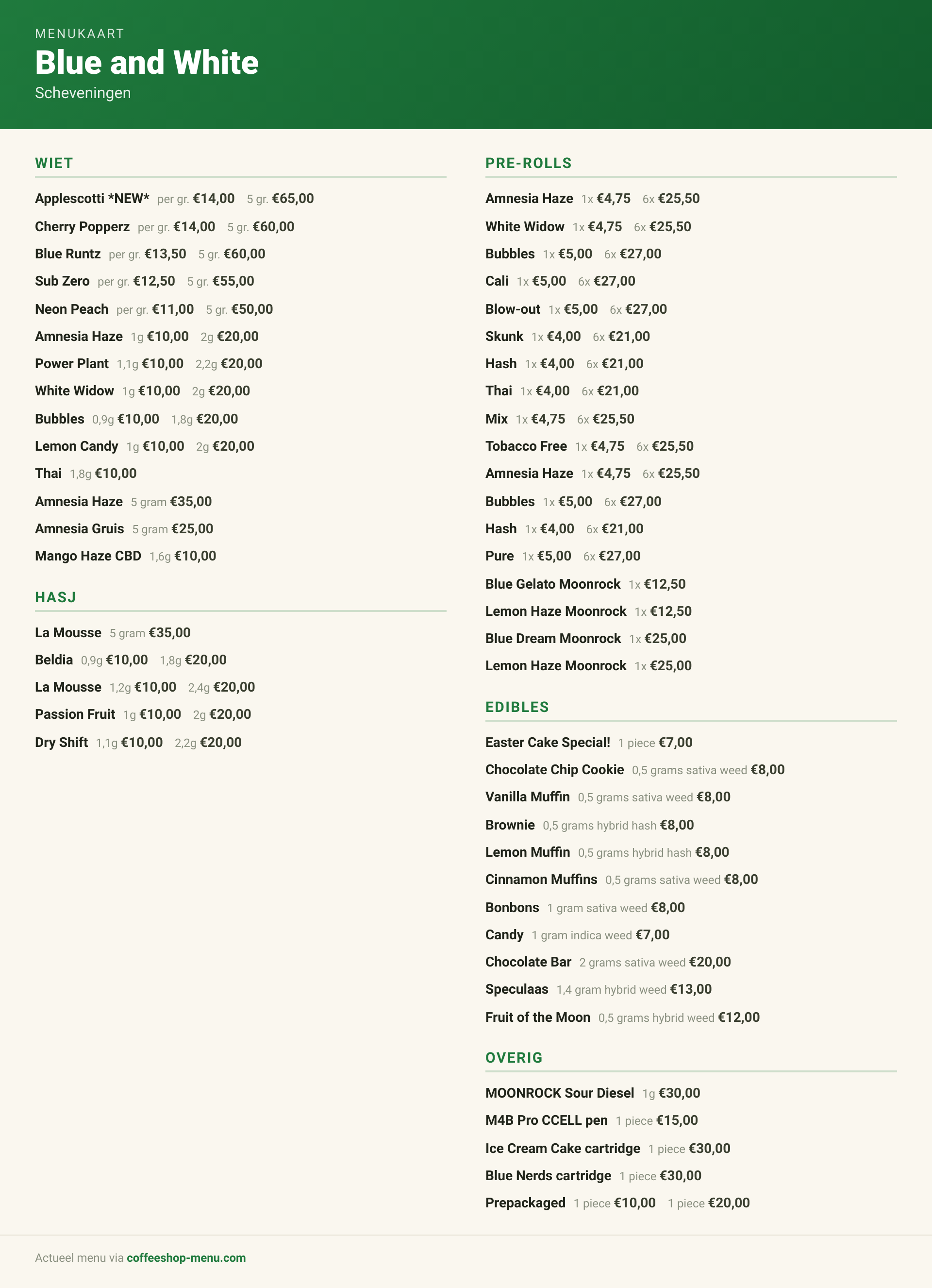This screenshot has height=1288, width=932.
Task: Click the HASJ section heading
Action: click(x=56, y=597)
